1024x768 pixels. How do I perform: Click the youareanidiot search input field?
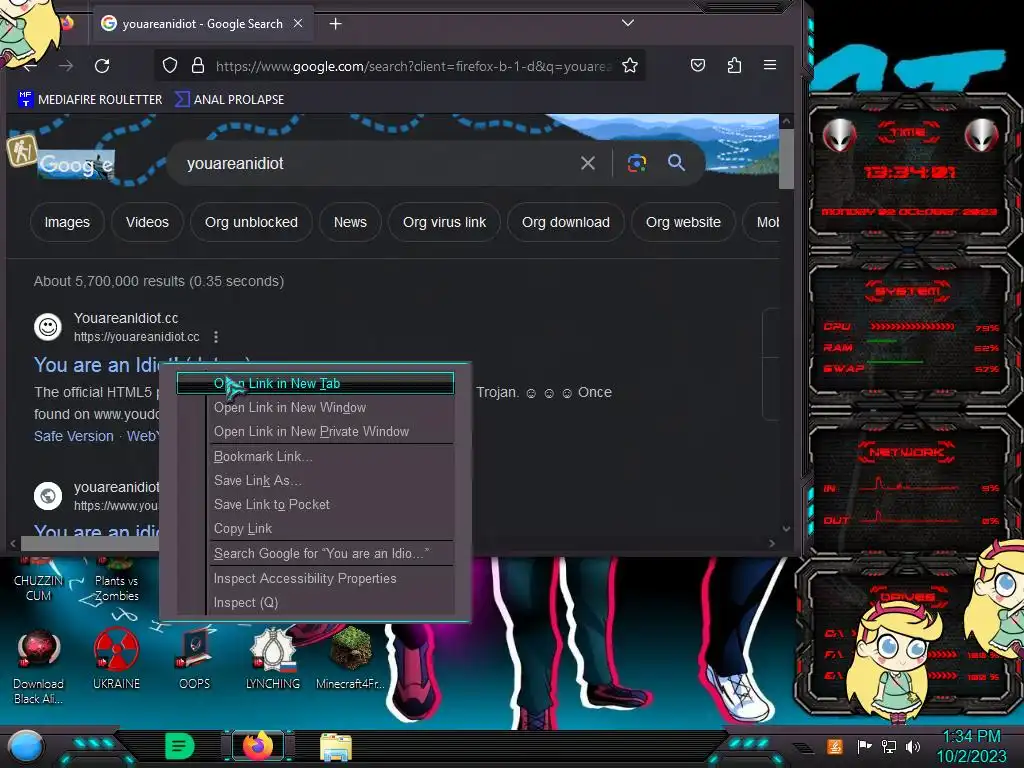click(x=379, y=163)
